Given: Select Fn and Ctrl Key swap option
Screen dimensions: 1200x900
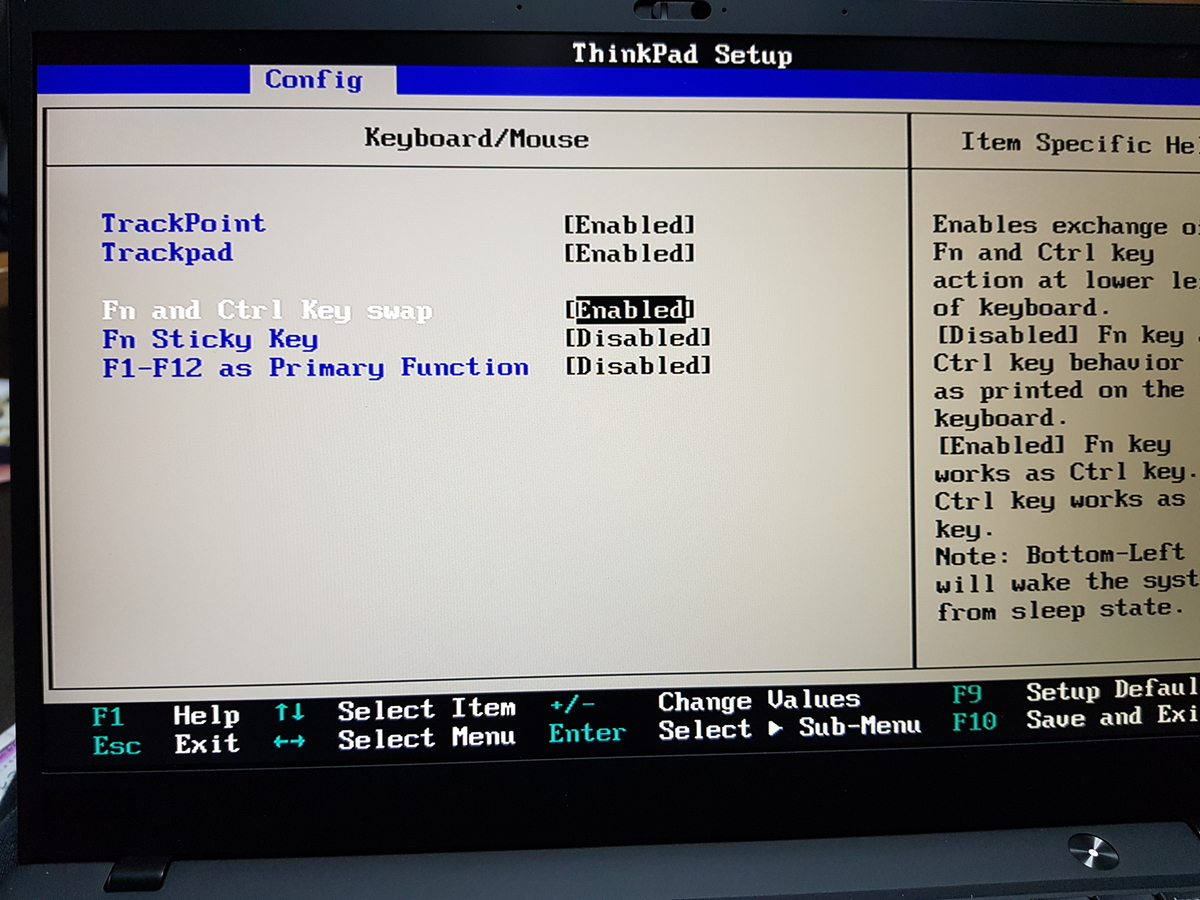Looking at the screenshot, I should tap(267, 310).
